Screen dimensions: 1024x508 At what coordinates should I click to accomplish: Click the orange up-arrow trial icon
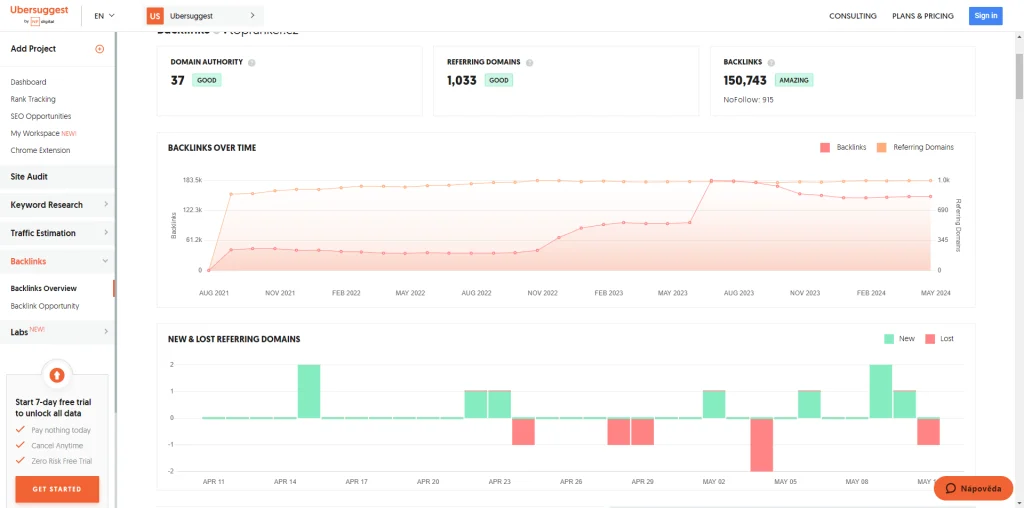click(57, 375)
